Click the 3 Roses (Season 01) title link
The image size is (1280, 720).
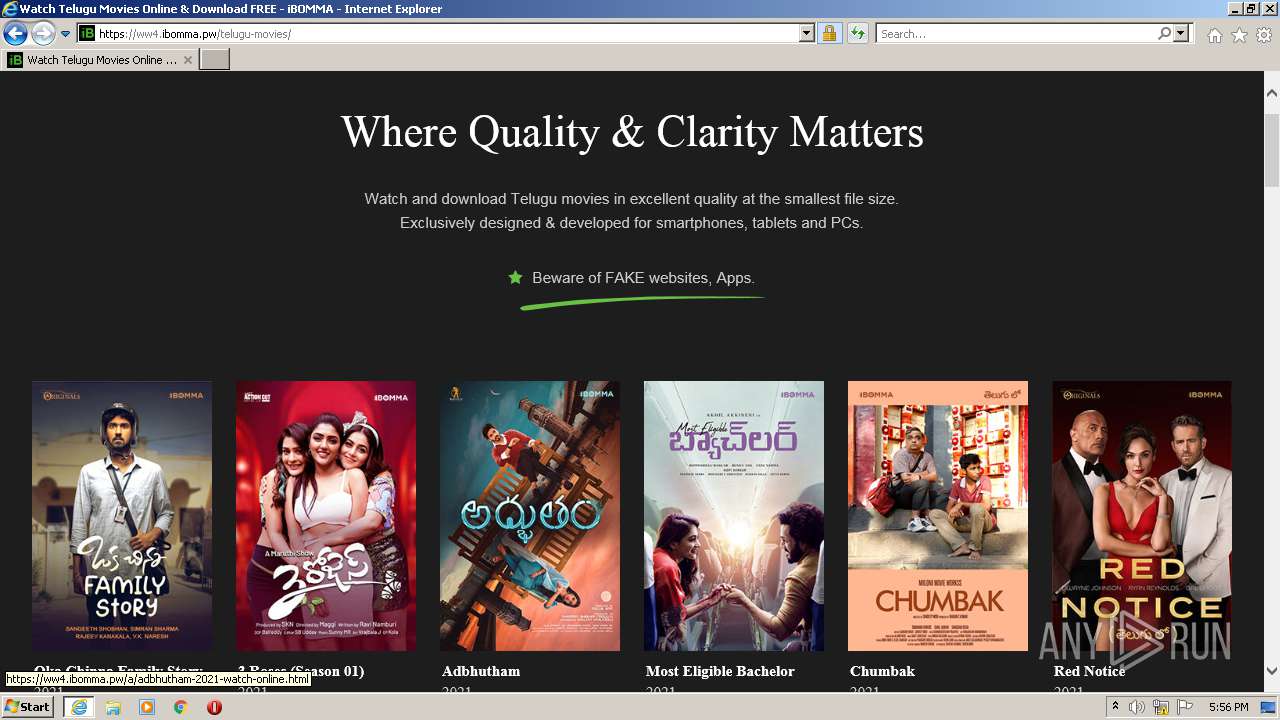pyautogui.click(x=301, y=671)
